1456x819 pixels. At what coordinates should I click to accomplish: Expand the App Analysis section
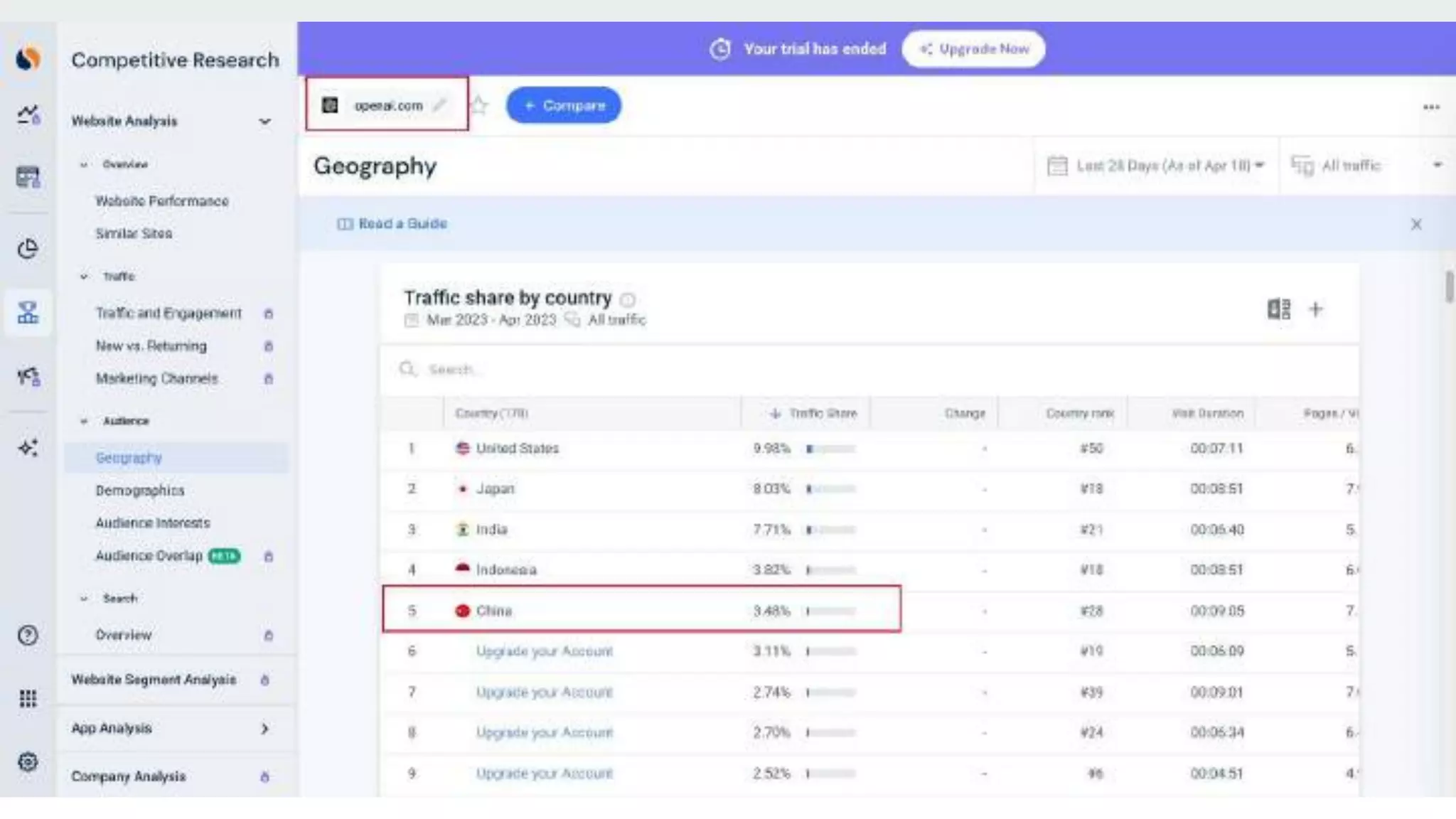coord(264,729)
